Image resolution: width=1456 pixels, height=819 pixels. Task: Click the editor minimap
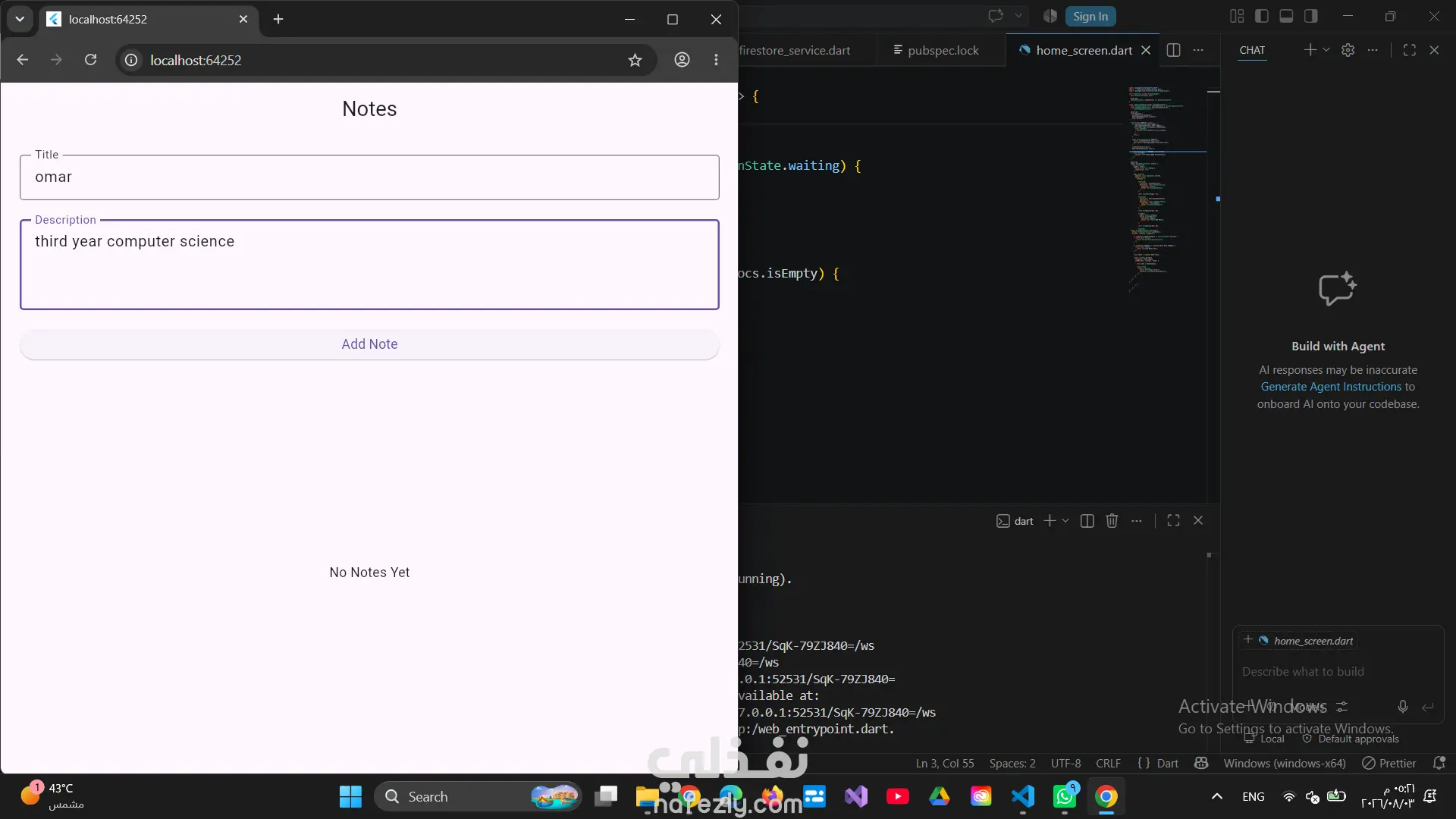tap(1168, 190)
